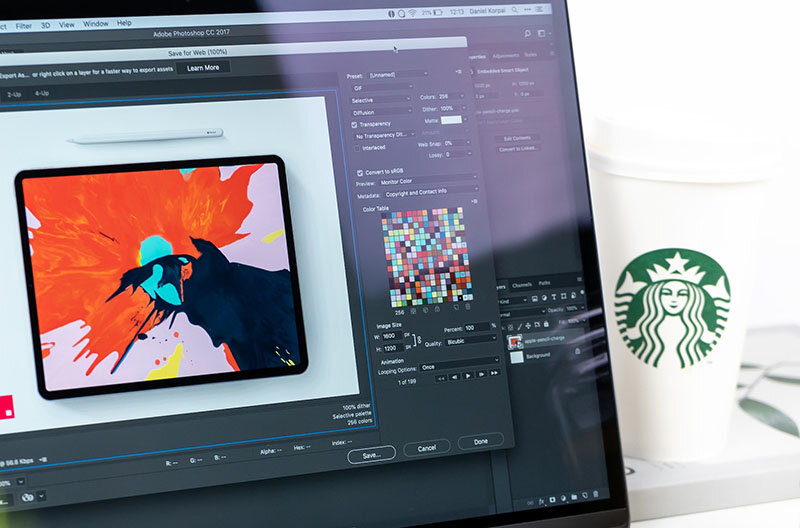Click the Done button

(481, 441)
